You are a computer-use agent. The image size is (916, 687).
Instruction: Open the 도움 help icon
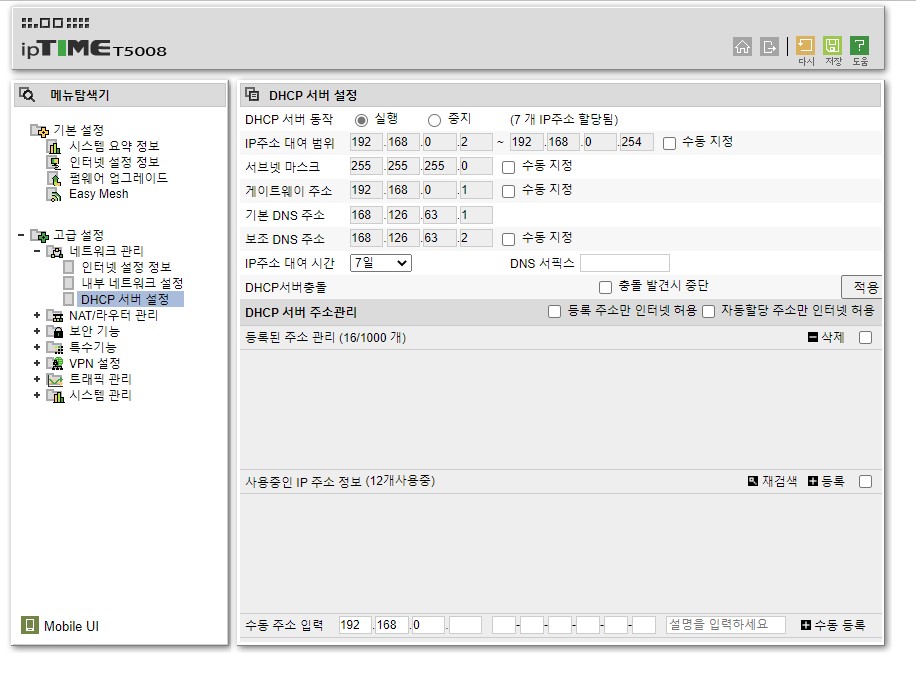pos(859,46)
